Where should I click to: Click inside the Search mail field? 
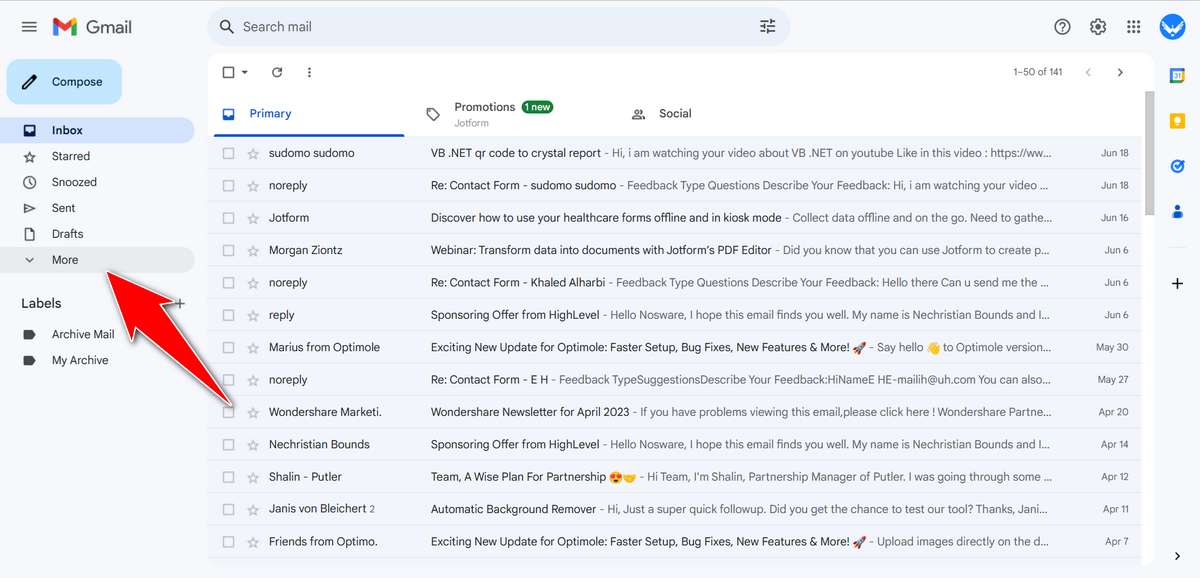400,26
